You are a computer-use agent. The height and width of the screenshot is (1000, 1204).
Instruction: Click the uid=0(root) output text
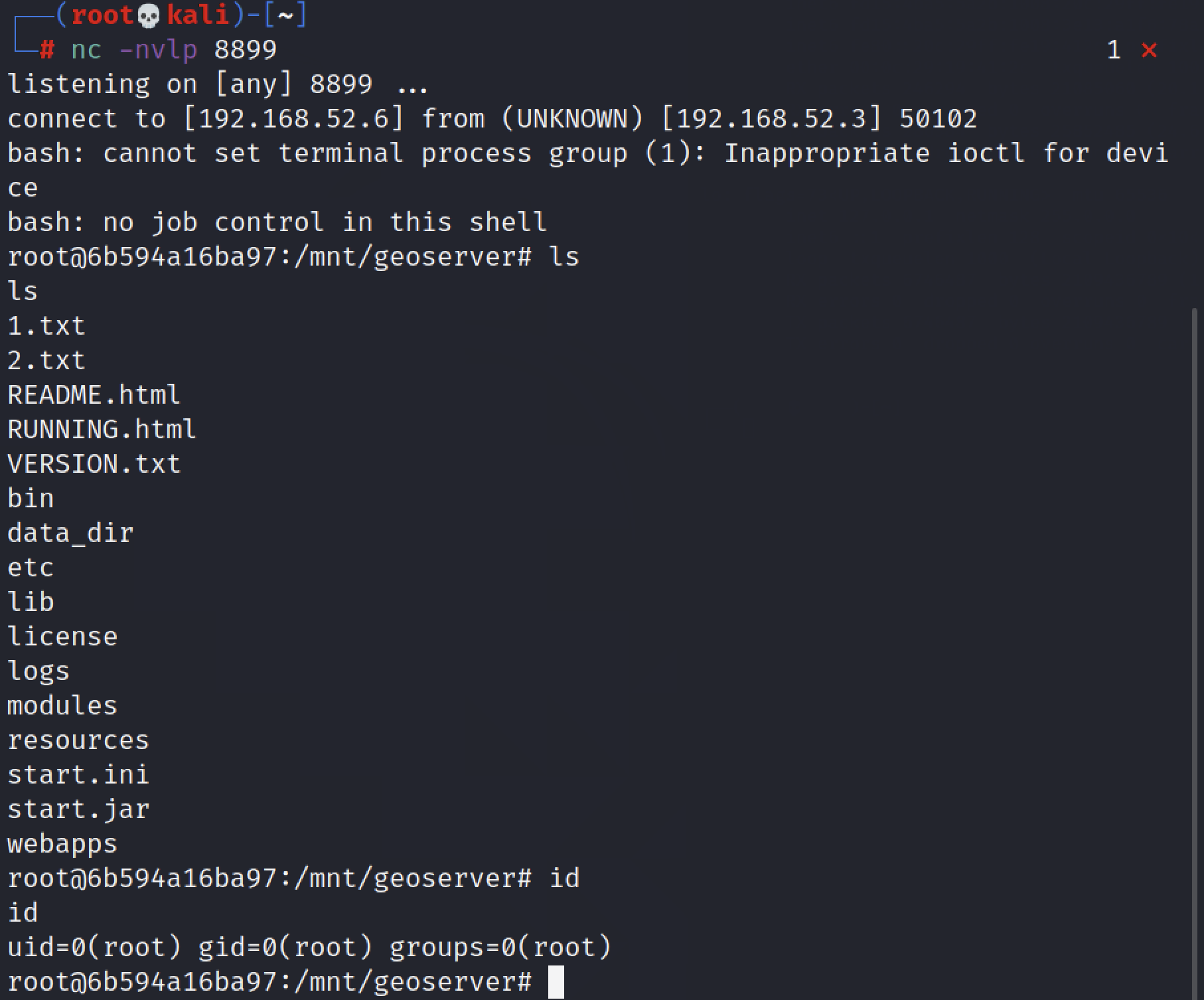pos(94,948)
